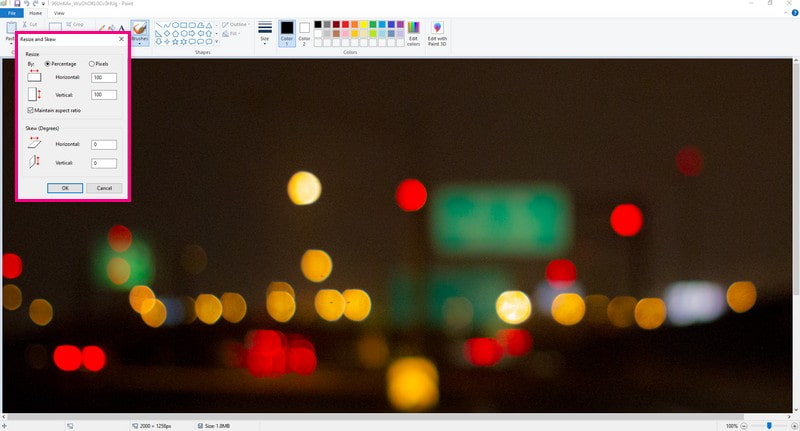Image resolution: width=800 pixels, height=431 pixels.
Task: Select the Brushes tool icon
Action: [x=139, y=32]
